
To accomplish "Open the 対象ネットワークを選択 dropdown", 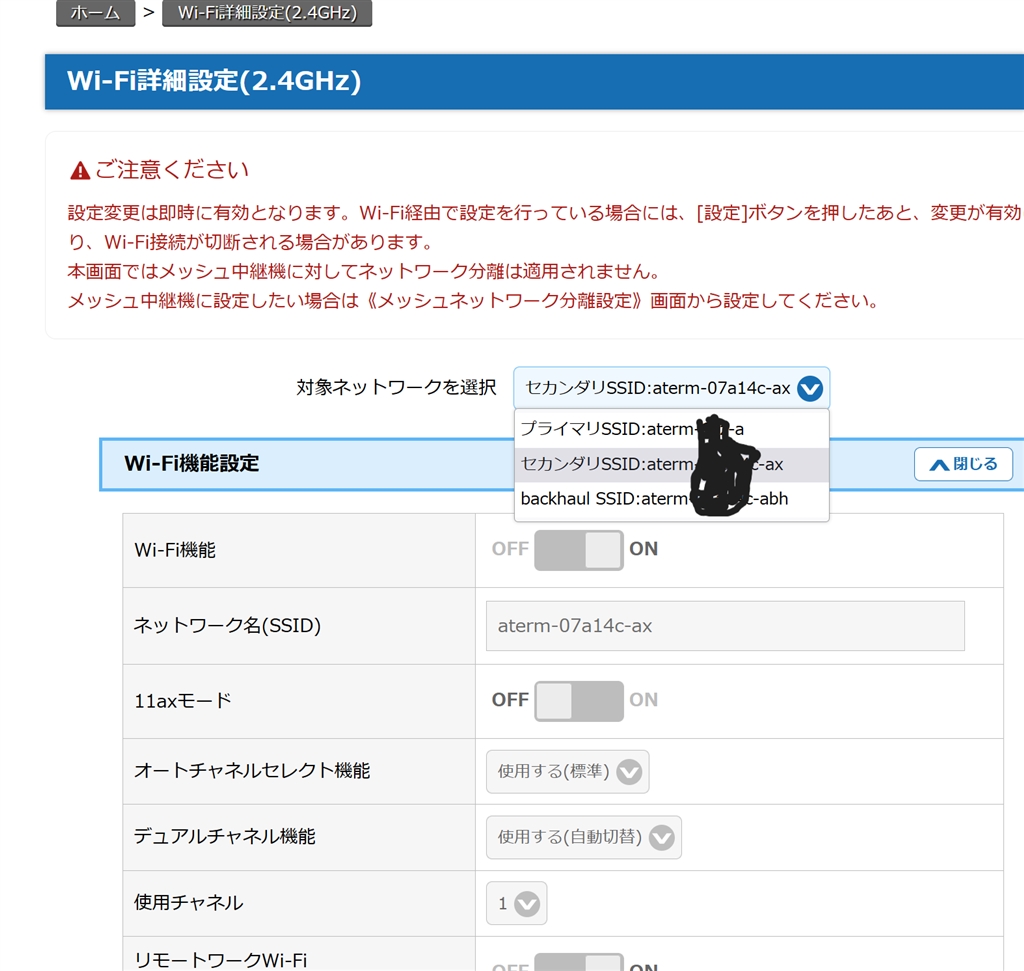I will (671, 388).
